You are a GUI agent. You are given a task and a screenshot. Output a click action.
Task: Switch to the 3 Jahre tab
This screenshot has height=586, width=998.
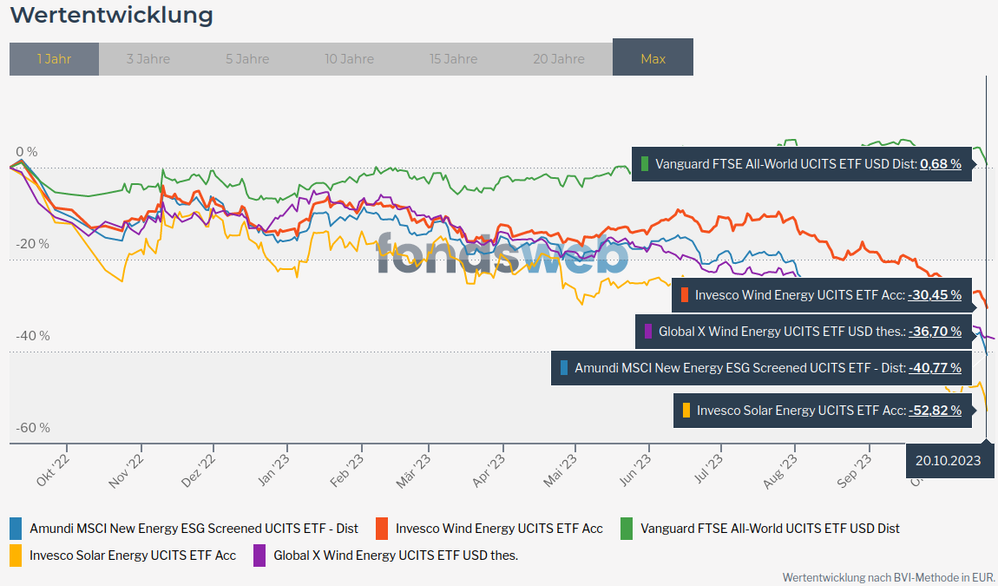(148, 59)
